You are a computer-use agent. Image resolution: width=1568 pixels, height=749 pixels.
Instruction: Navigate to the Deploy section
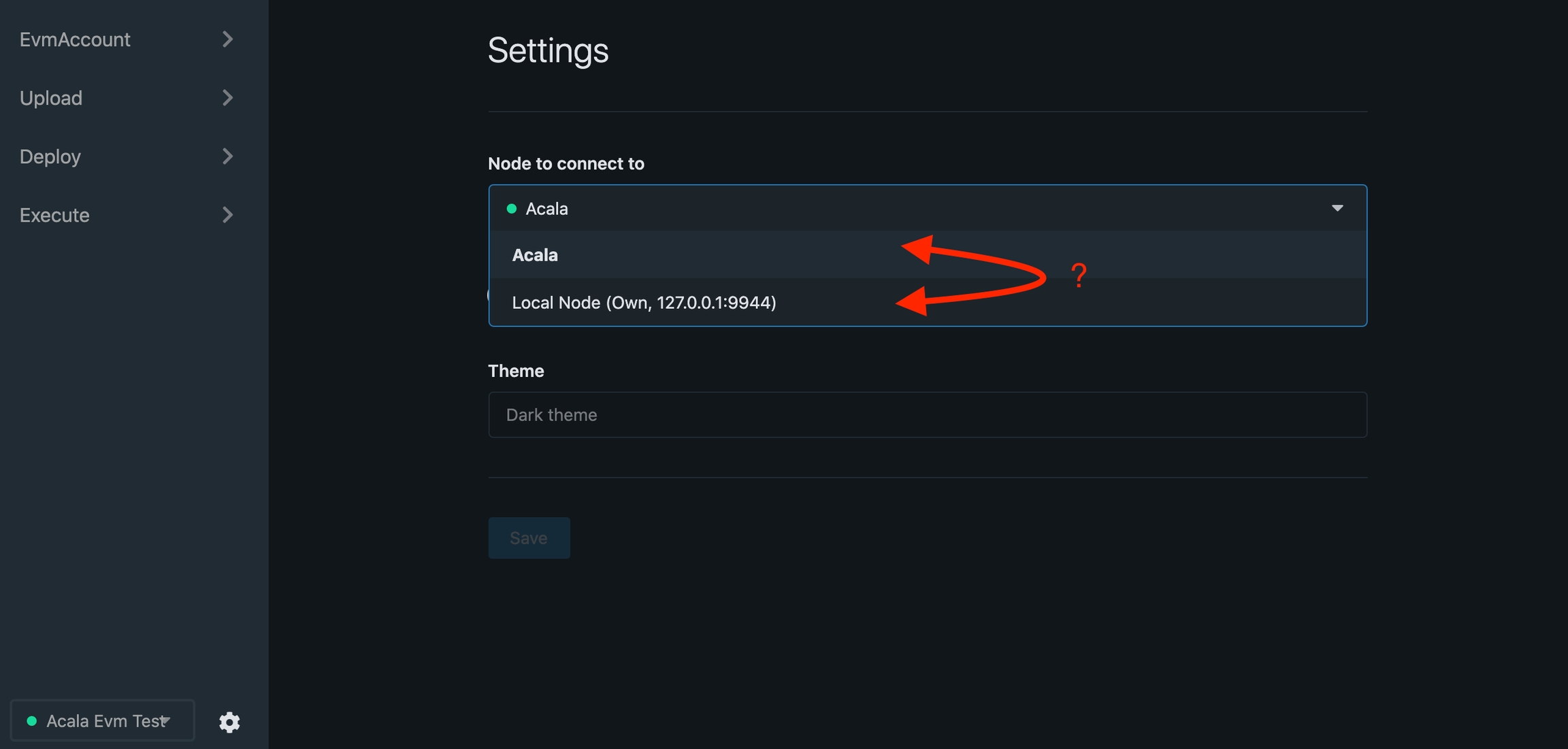pyautogui.click(x=50, y=156)
